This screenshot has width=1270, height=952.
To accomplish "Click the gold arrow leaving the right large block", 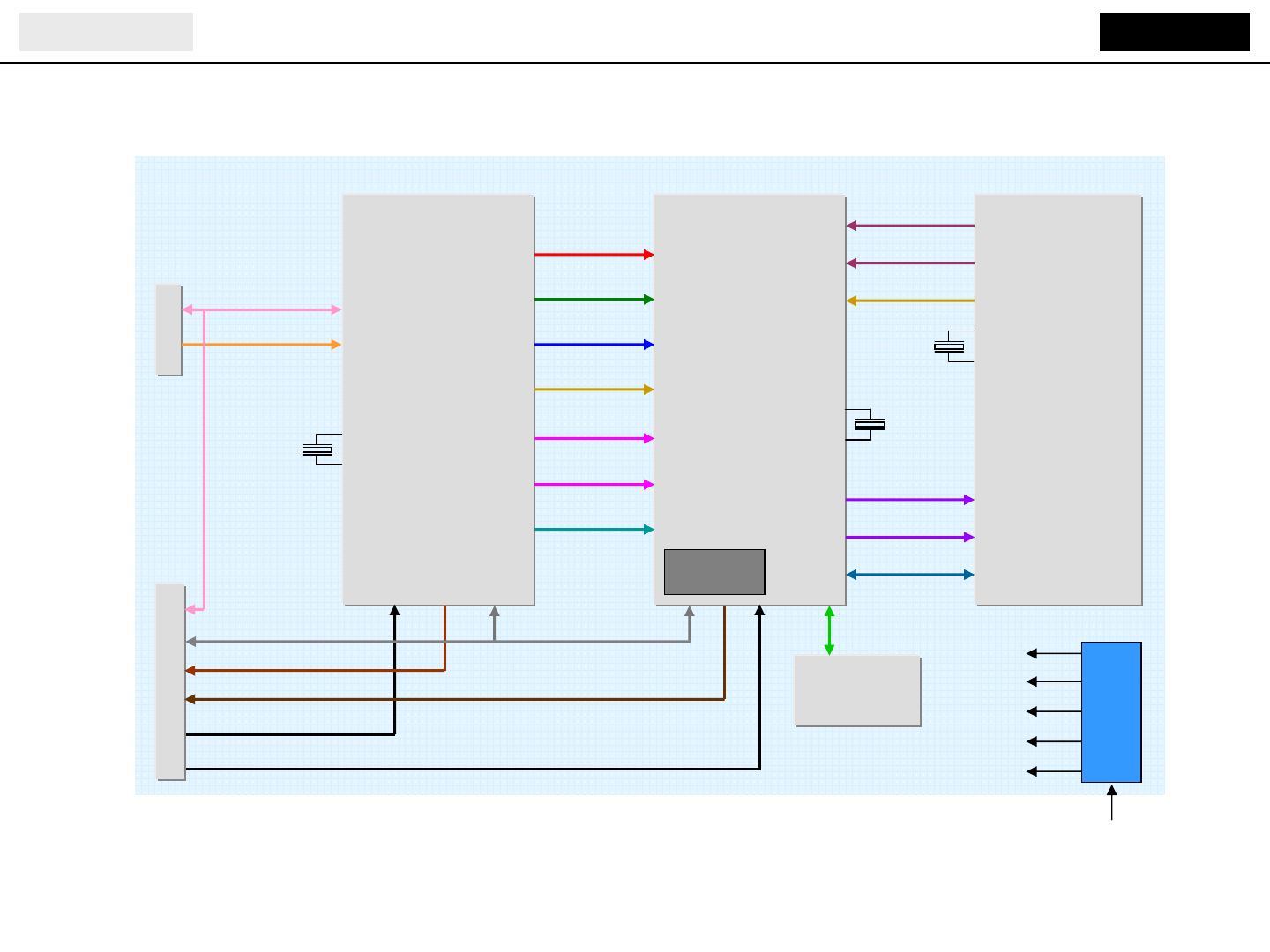I will coord(910,301).
